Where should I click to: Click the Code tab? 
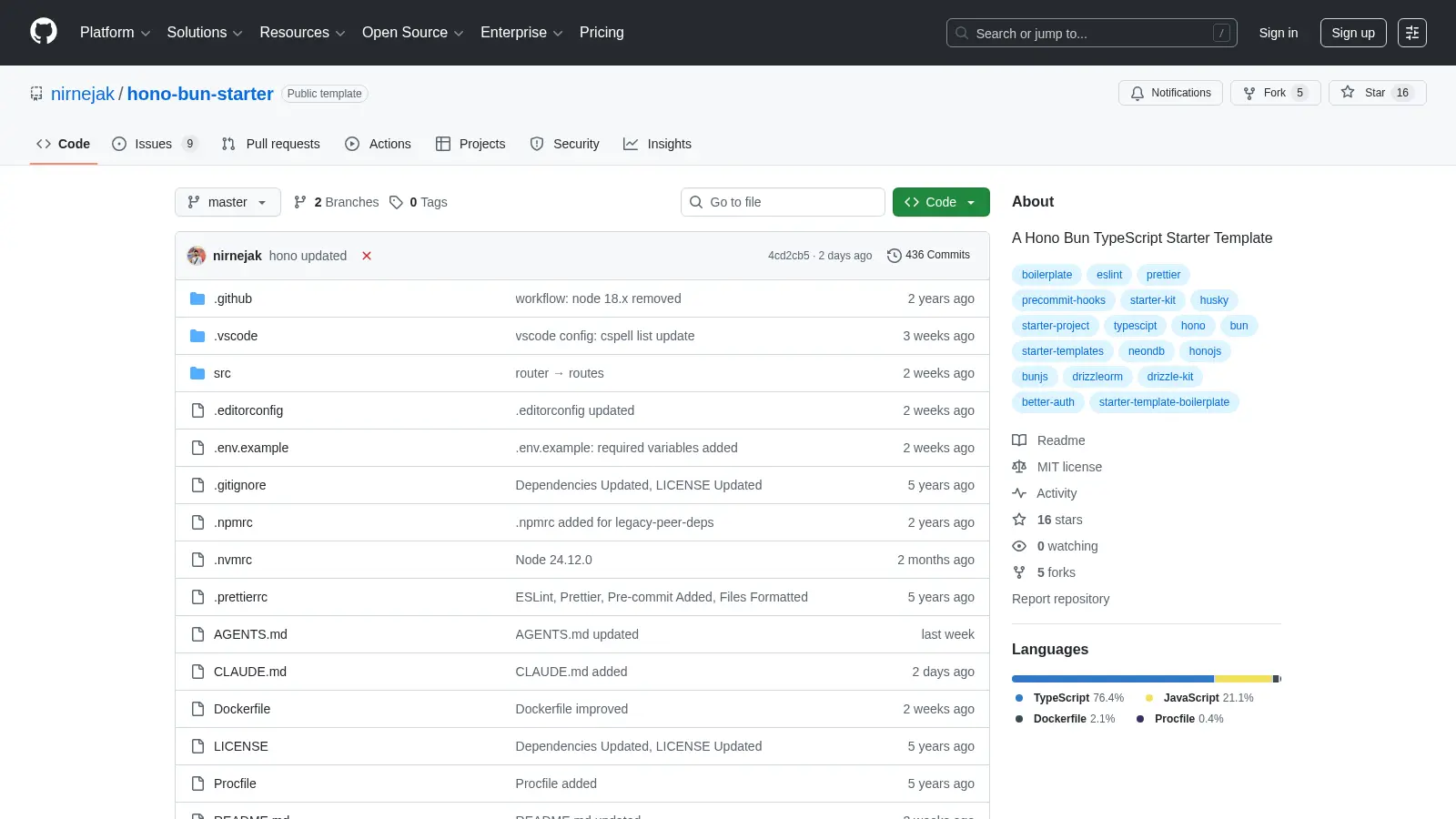(63, 144)
